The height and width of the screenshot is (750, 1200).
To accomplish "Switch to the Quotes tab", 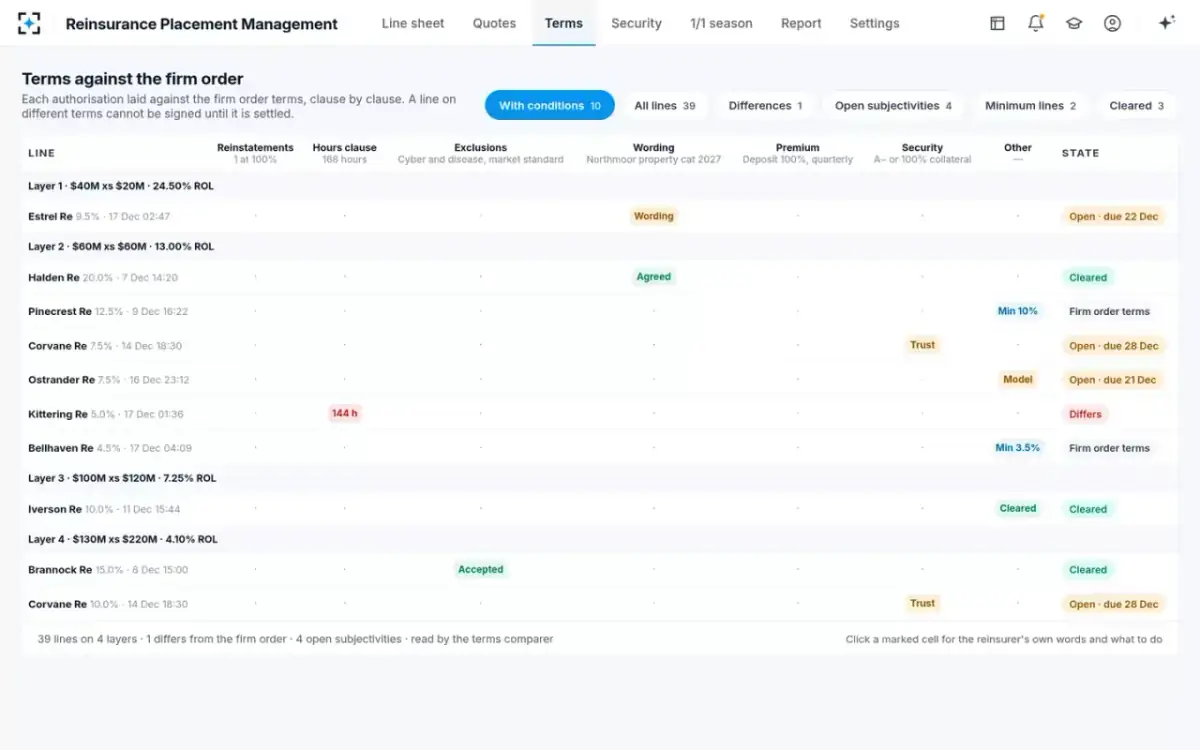I will coord(495,23).
